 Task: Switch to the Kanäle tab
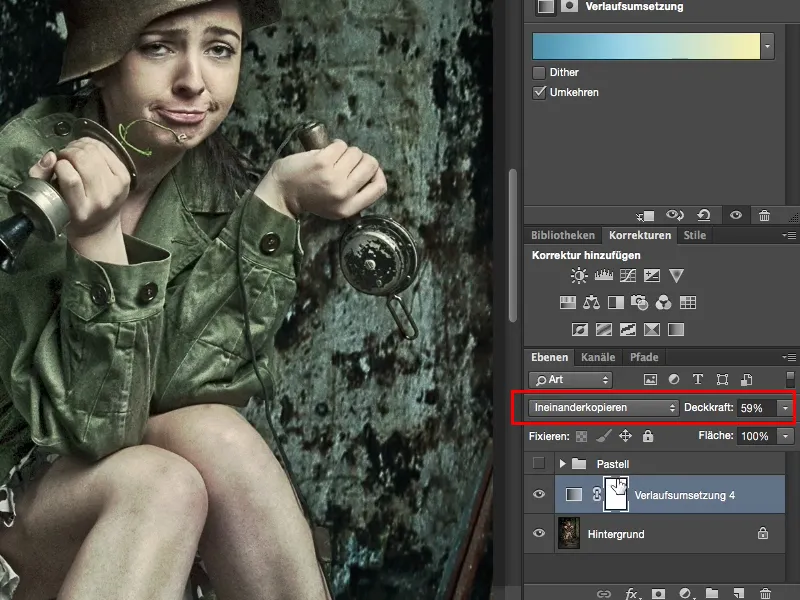click(598, 357)
